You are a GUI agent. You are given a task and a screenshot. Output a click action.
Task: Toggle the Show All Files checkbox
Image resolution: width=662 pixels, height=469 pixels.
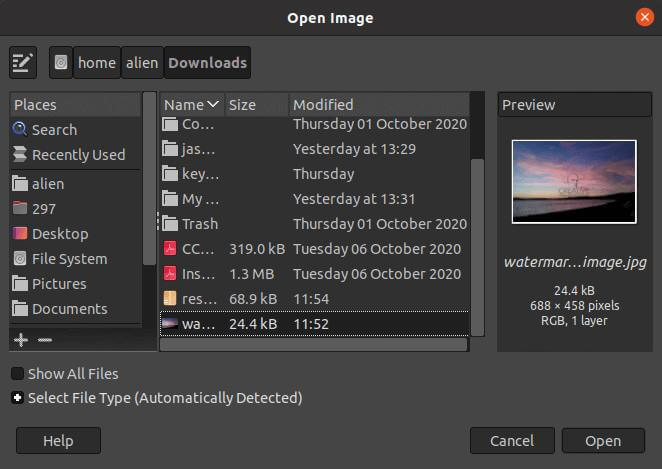pos(17,374)
